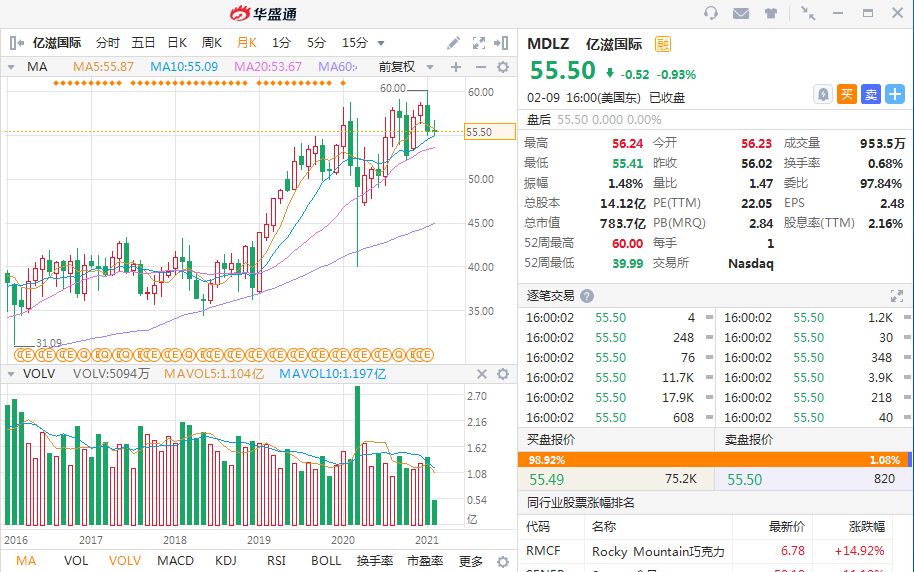Image resolution: width=914 pixels, height=572 pixels.
Task: Expand chart to fullscreen
Action: coord(479,43)
